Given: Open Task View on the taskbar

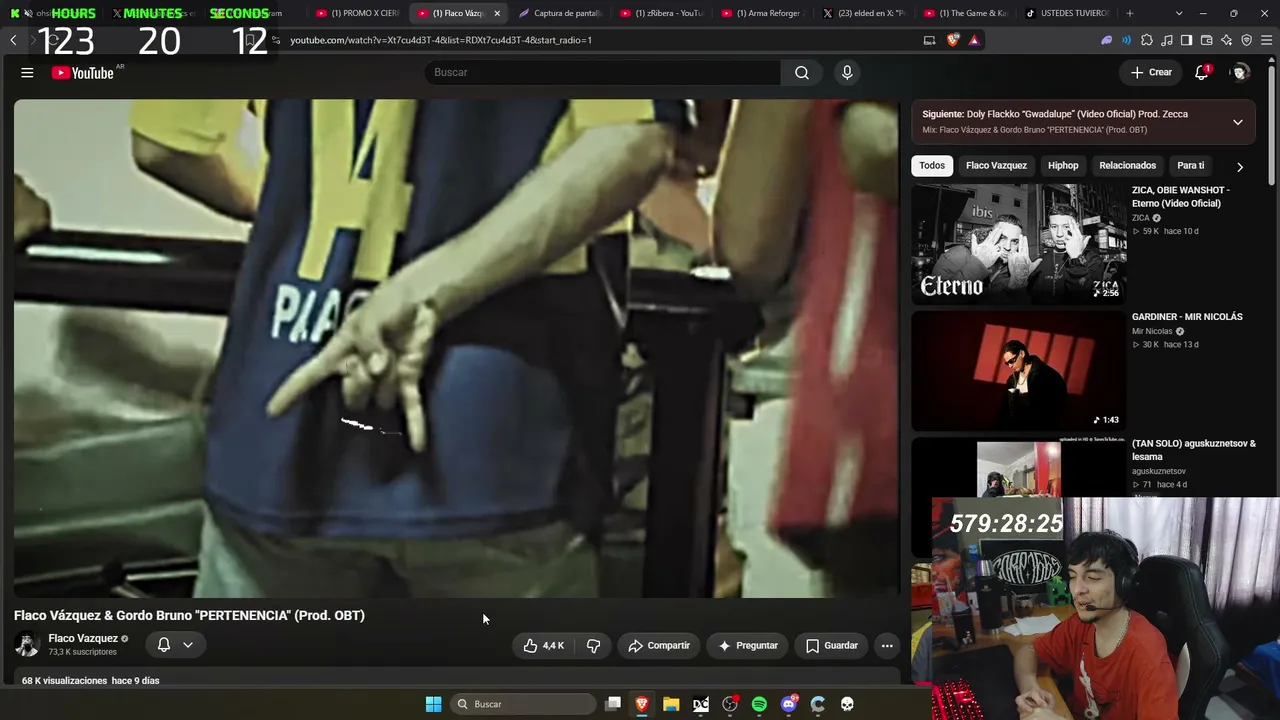Looking at the screenshot, I should (x=613, y=704).
